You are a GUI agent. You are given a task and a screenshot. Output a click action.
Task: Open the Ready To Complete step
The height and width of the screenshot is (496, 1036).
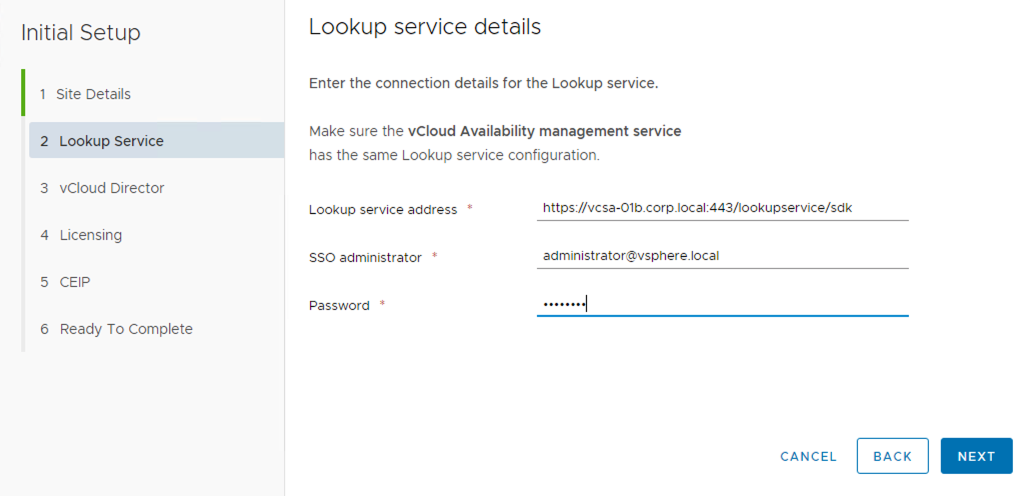125,329
